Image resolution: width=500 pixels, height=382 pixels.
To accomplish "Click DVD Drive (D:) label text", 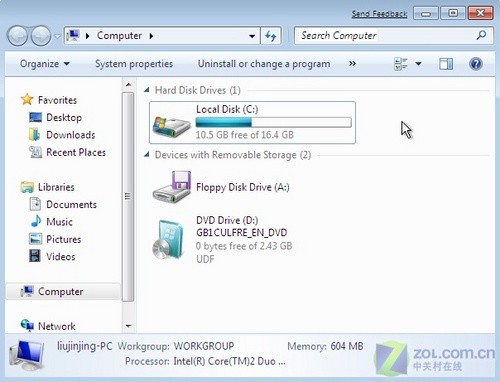I will (x=227, y=220).
